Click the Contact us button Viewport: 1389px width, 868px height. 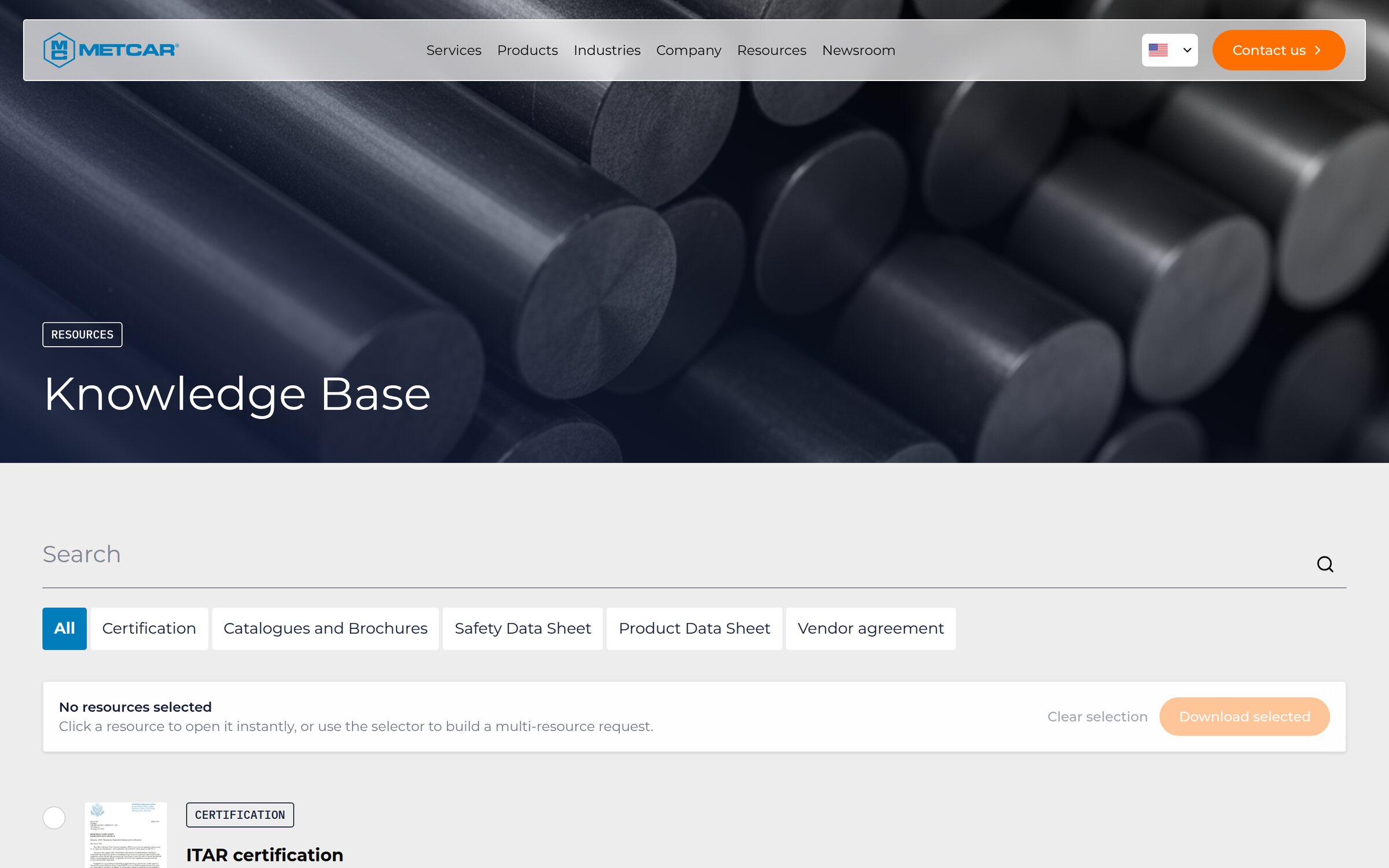click(1278, 50)
